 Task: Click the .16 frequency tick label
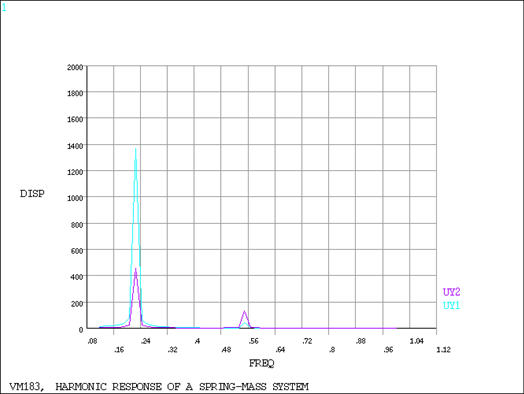pyautogui.click(x=119, y=350)
